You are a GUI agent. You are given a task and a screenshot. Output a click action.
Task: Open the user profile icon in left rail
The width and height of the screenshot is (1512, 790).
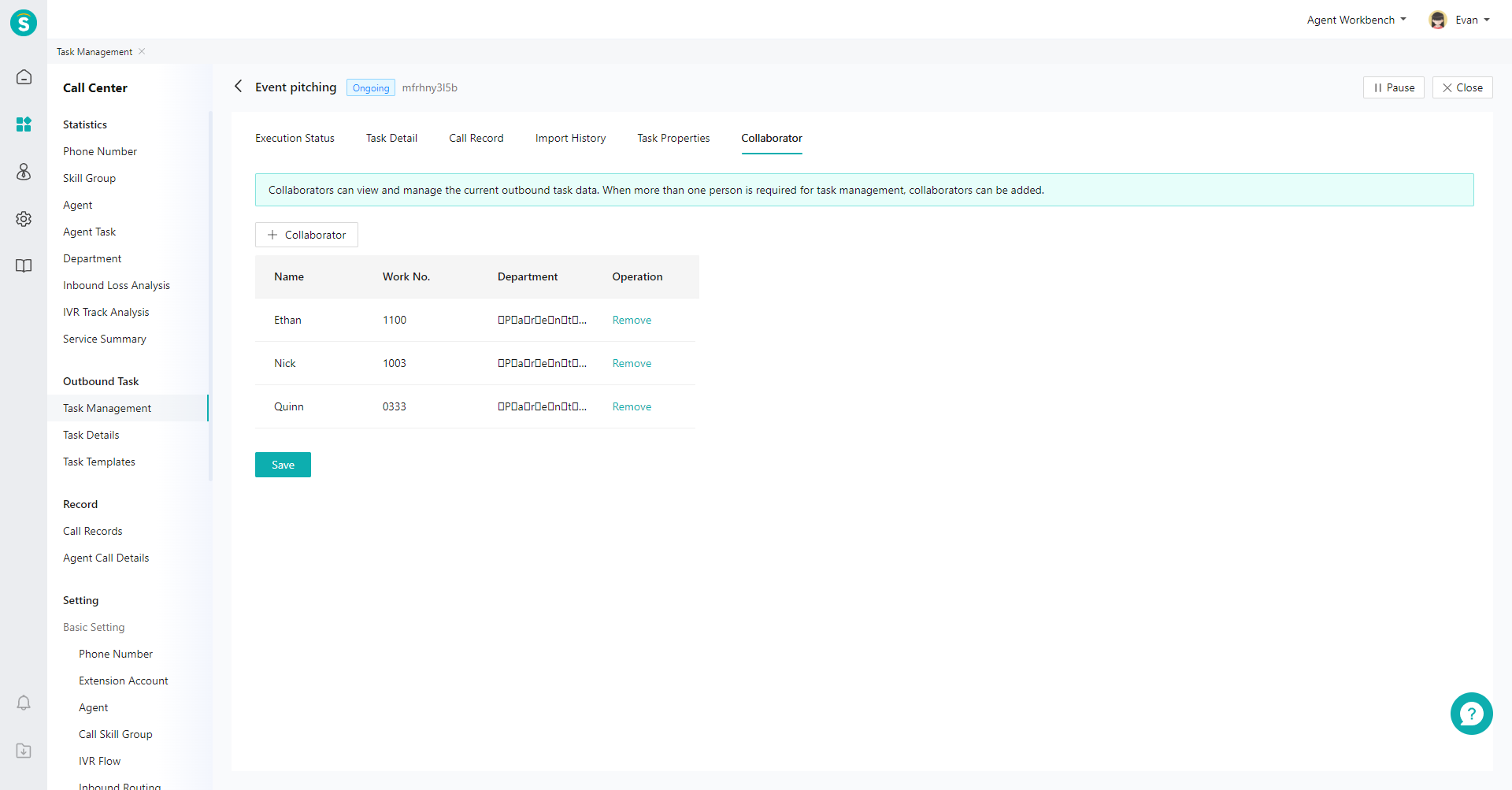pyautogui.click(x=24, y=172)
